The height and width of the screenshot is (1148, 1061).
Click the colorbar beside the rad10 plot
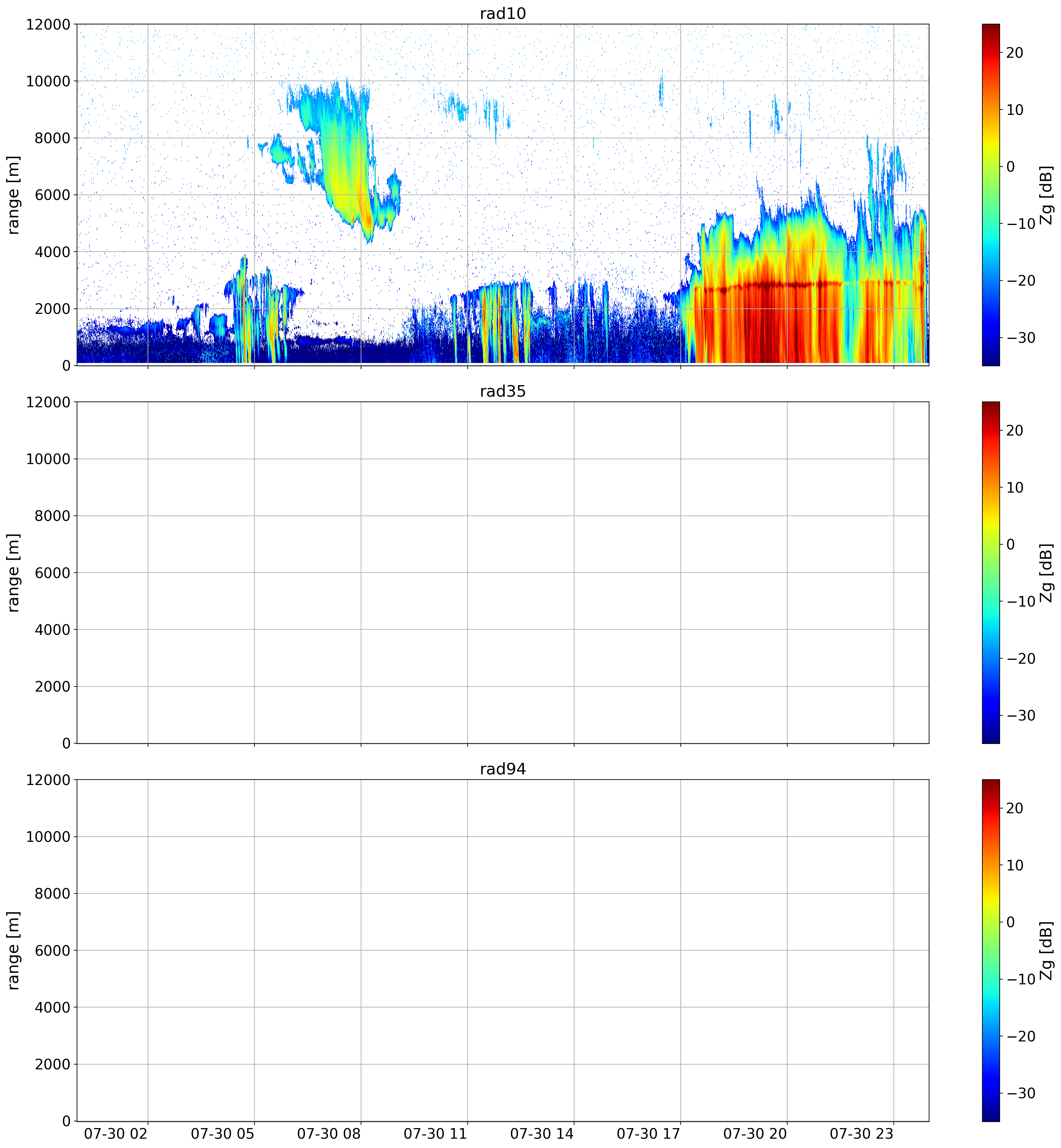[x=991, y=194]
